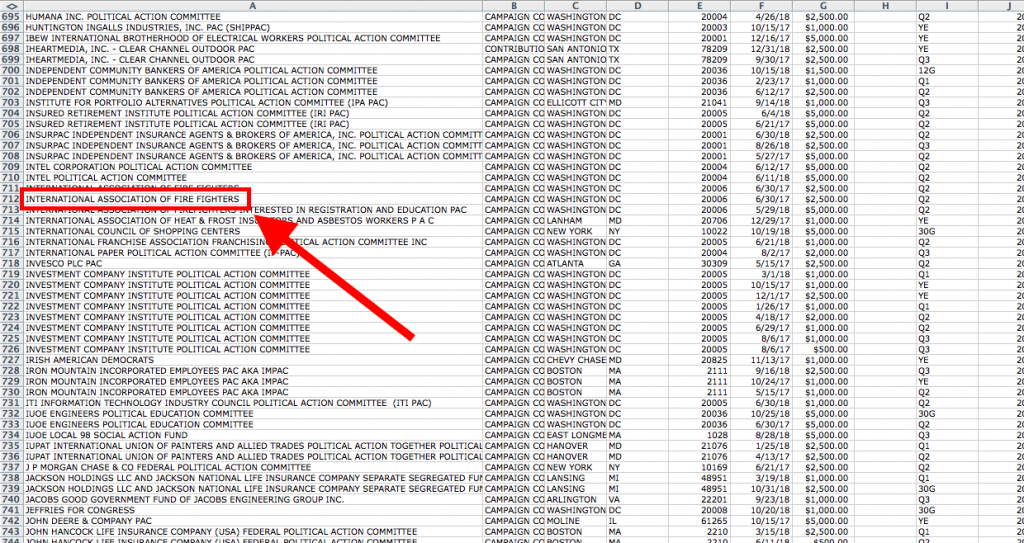The height and width of the screenshot is (543, 1024).
Task: Select column H header
Action: (x=885, y=6)
